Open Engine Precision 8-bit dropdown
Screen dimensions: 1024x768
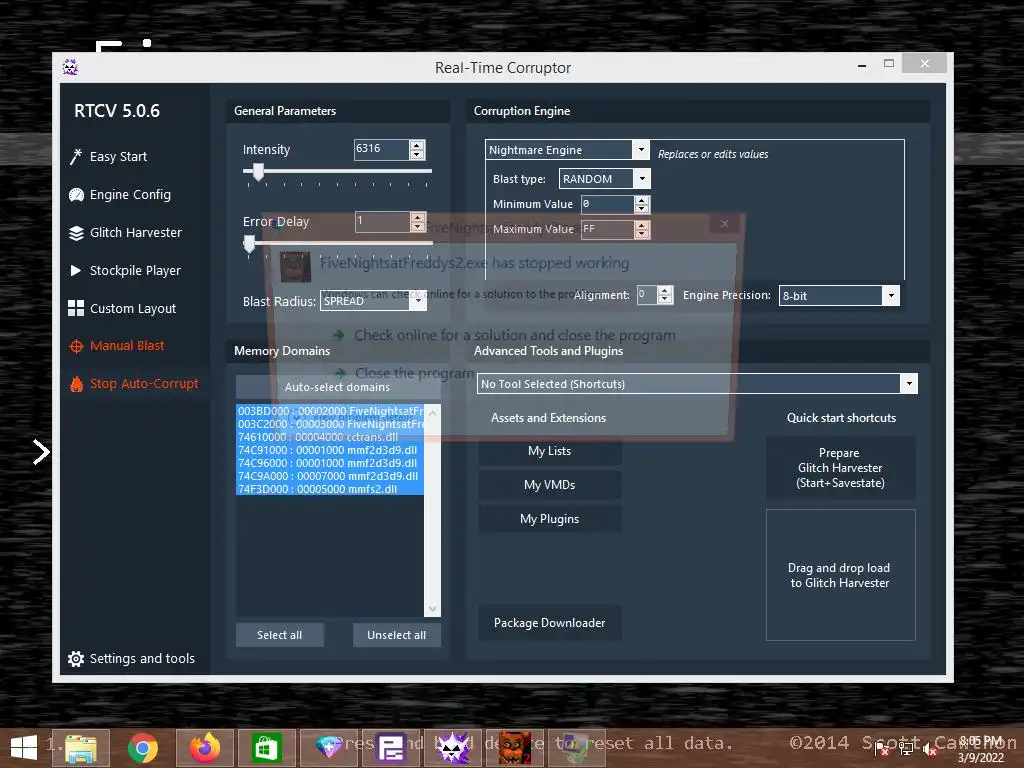pos(891,296)
